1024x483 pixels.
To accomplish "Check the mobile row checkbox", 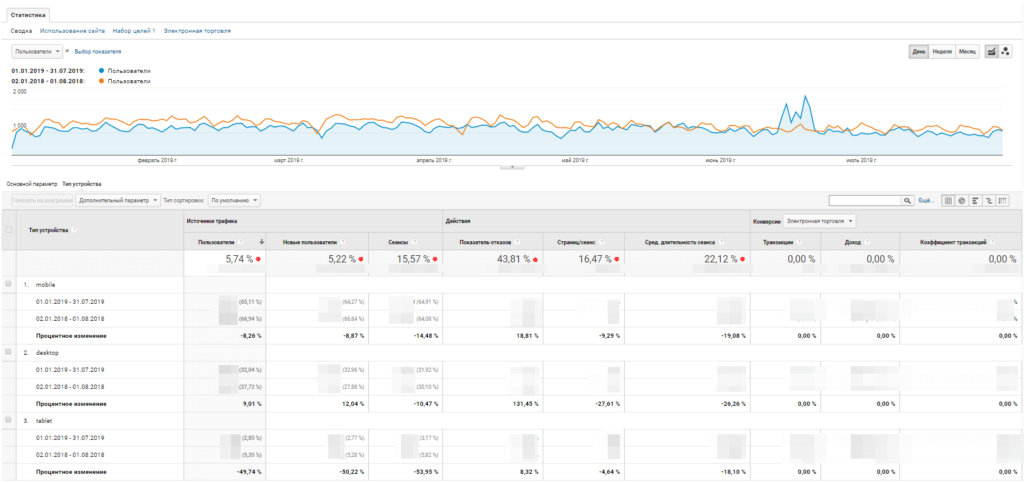I will pyautogui.click(x=9, y=284).
